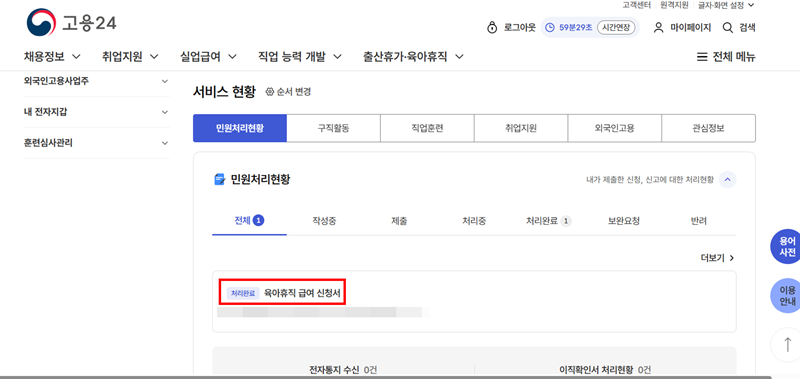Select the 직업훈련 tab

427,128
